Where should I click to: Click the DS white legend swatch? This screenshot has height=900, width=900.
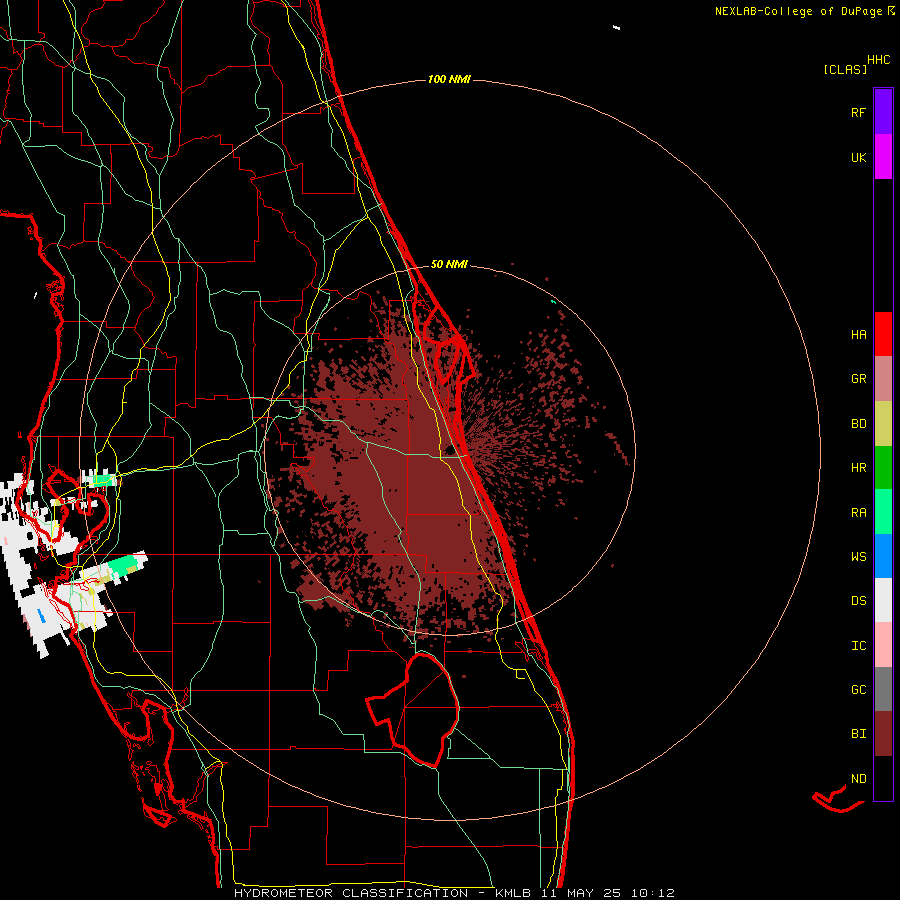(883, 600)
